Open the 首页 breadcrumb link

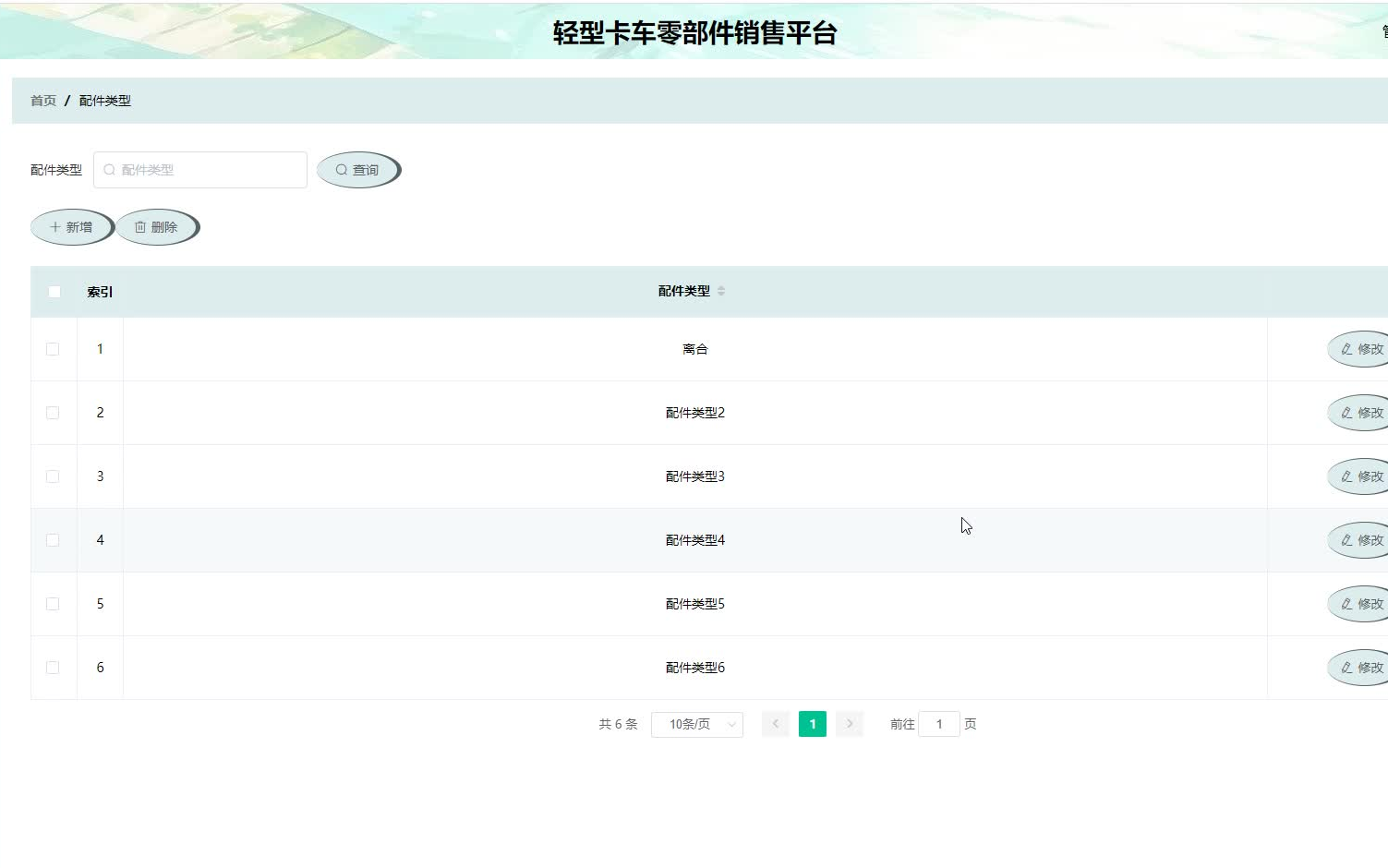(x=43, y=101)
